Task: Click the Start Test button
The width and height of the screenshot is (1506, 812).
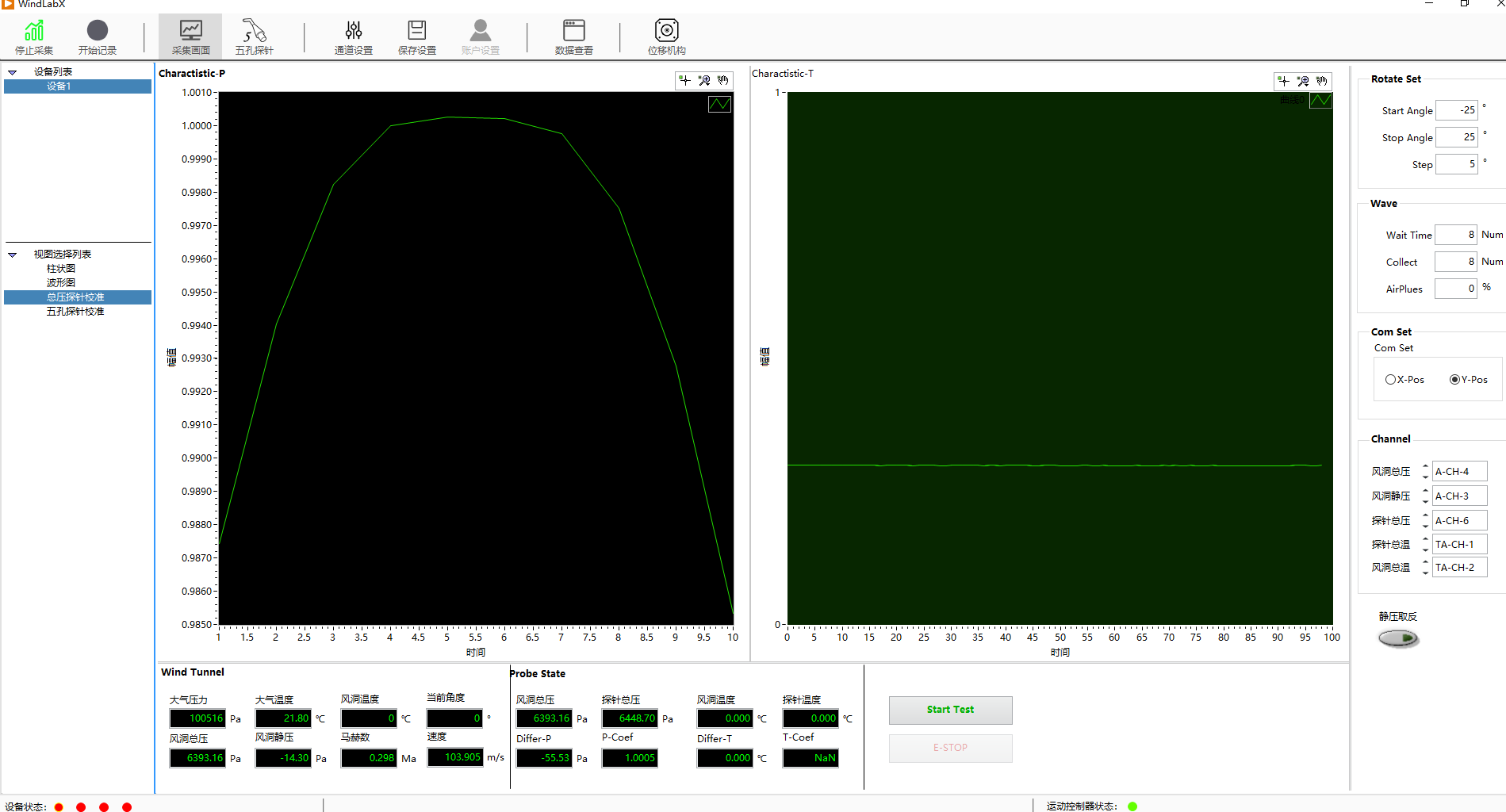Action: (x=950, y=710)
